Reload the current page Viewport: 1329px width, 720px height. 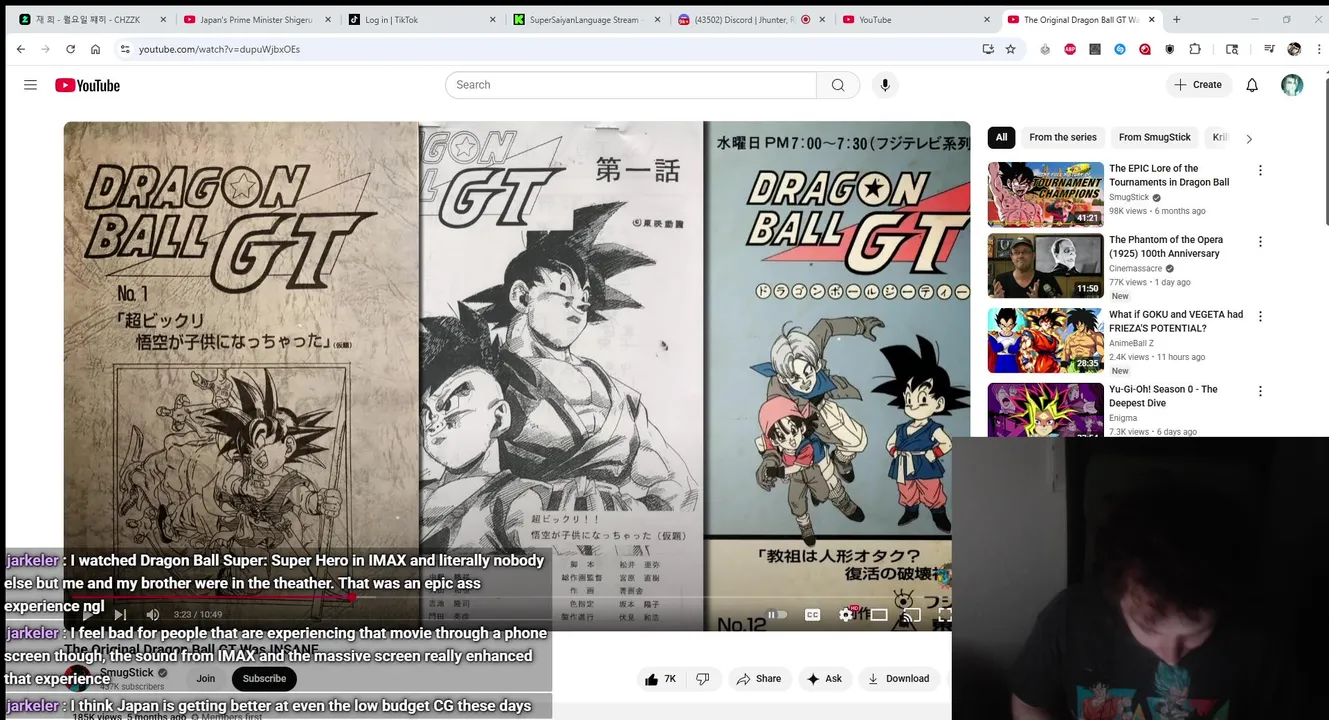(70, 49)
